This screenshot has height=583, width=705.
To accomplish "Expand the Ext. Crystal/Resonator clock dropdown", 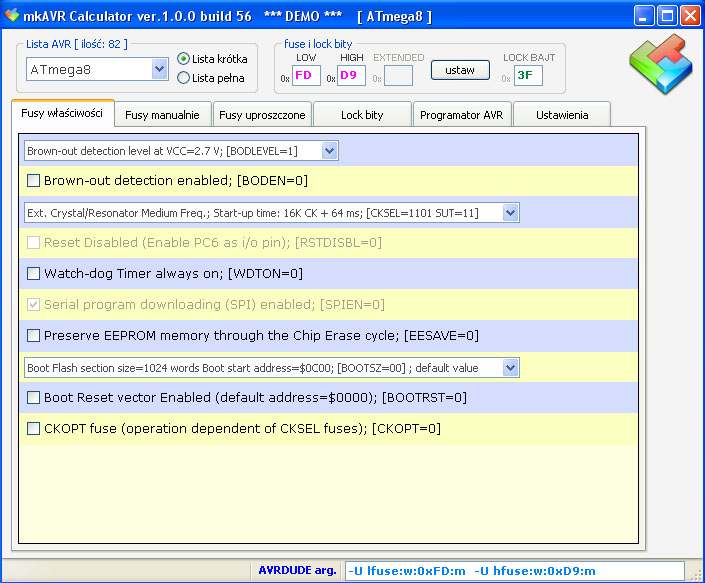I will pos(510,213).
